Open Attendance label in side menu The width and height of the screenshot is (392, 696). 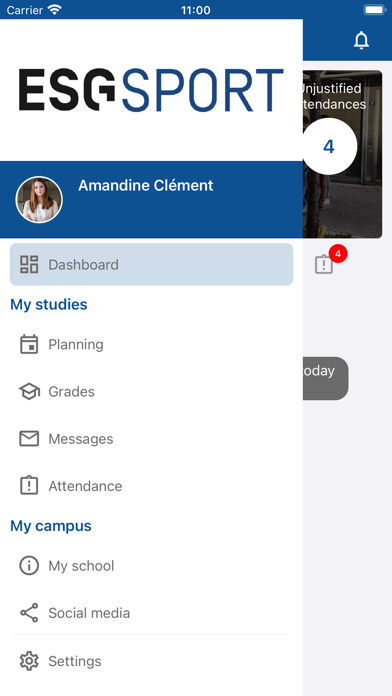[85, 486]
